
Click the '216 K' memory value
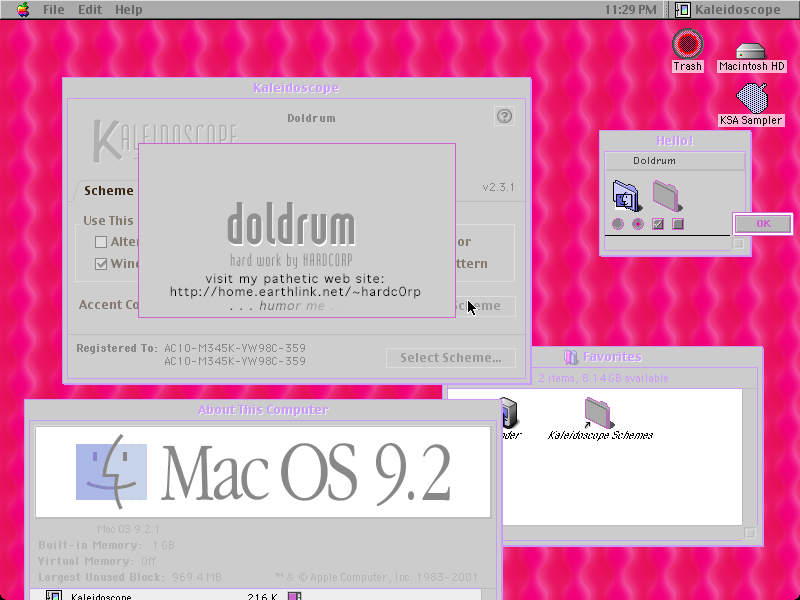262,596
